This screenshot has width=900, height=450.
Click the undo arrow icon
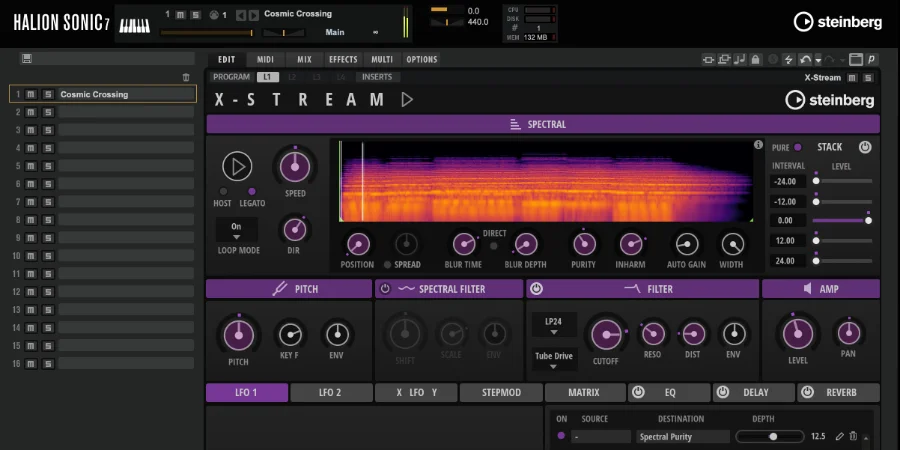click(805, 59)
